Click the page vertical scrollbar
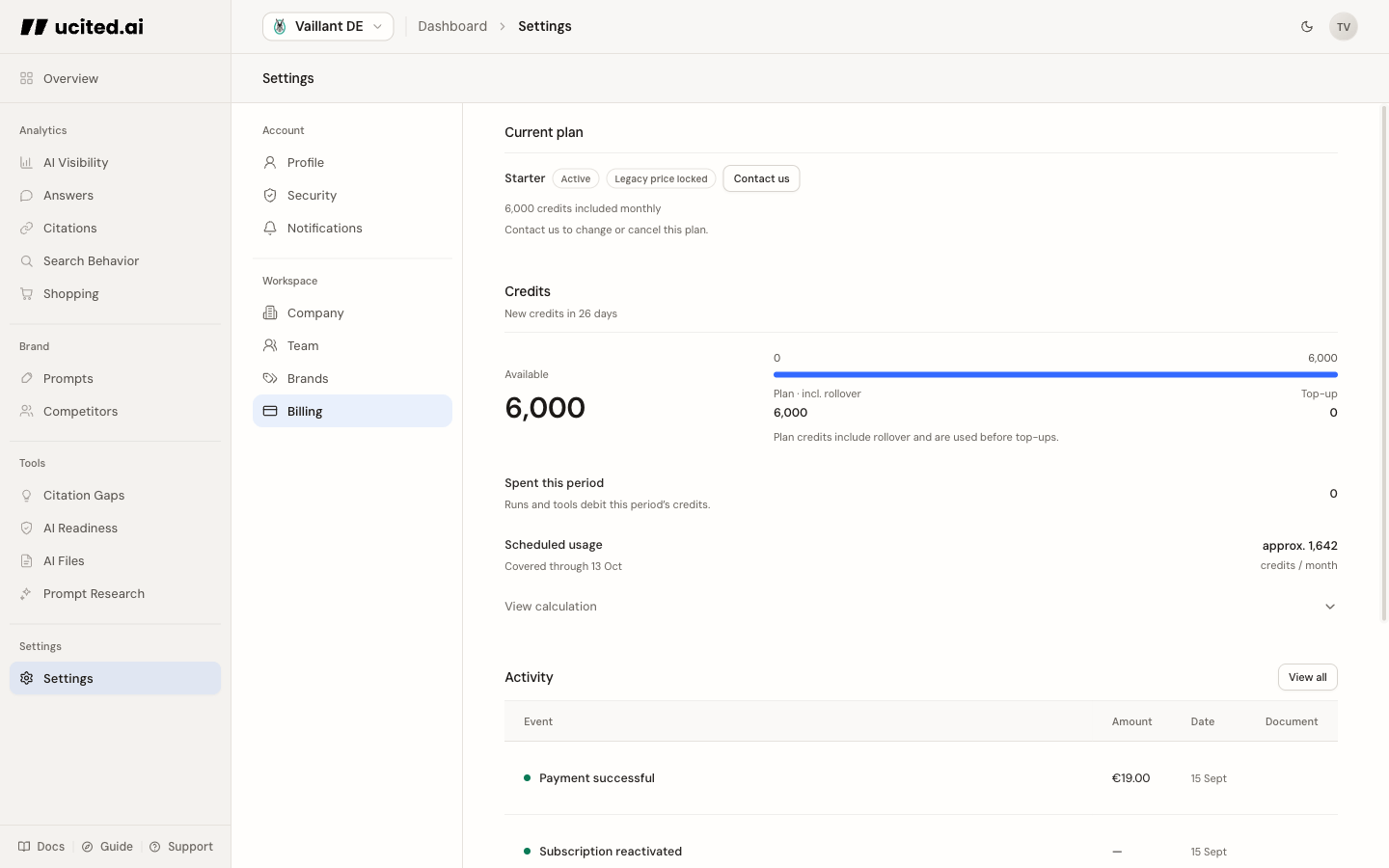 point(1384,364)
